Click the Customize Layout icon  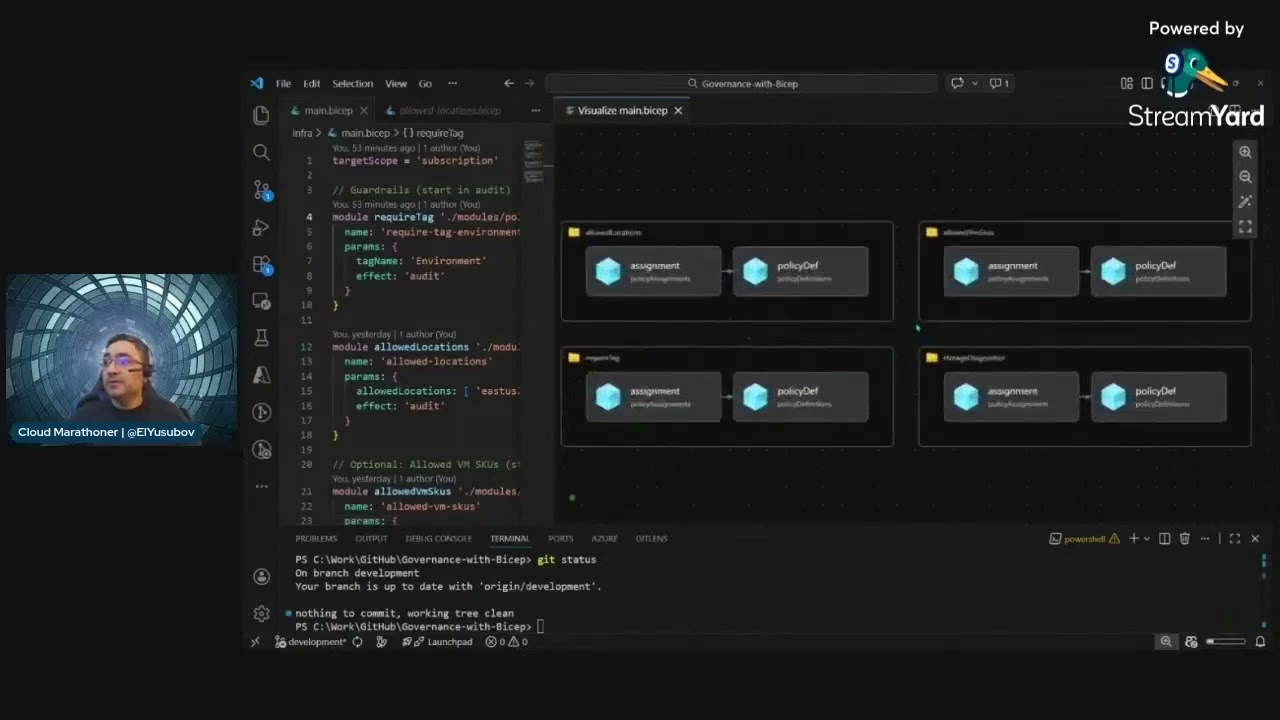(1127, 83)
